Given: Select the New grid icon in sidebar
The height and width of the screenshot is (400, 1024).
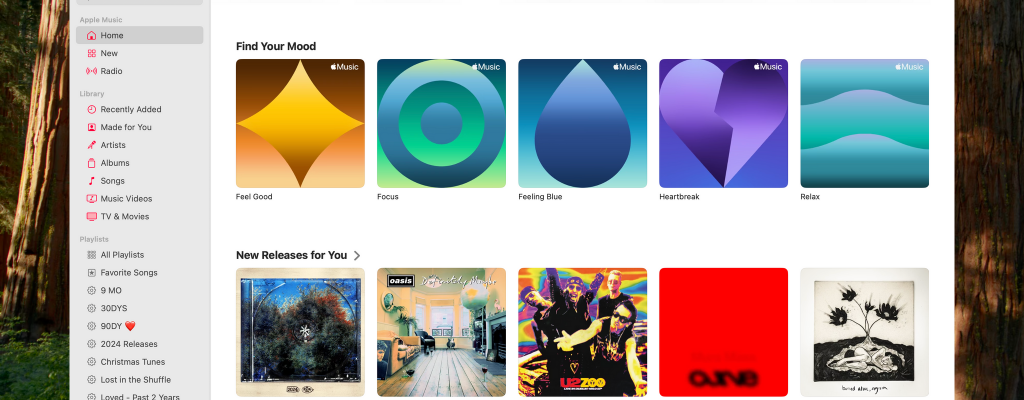Looking at the screenshot, I should (91, 54).
